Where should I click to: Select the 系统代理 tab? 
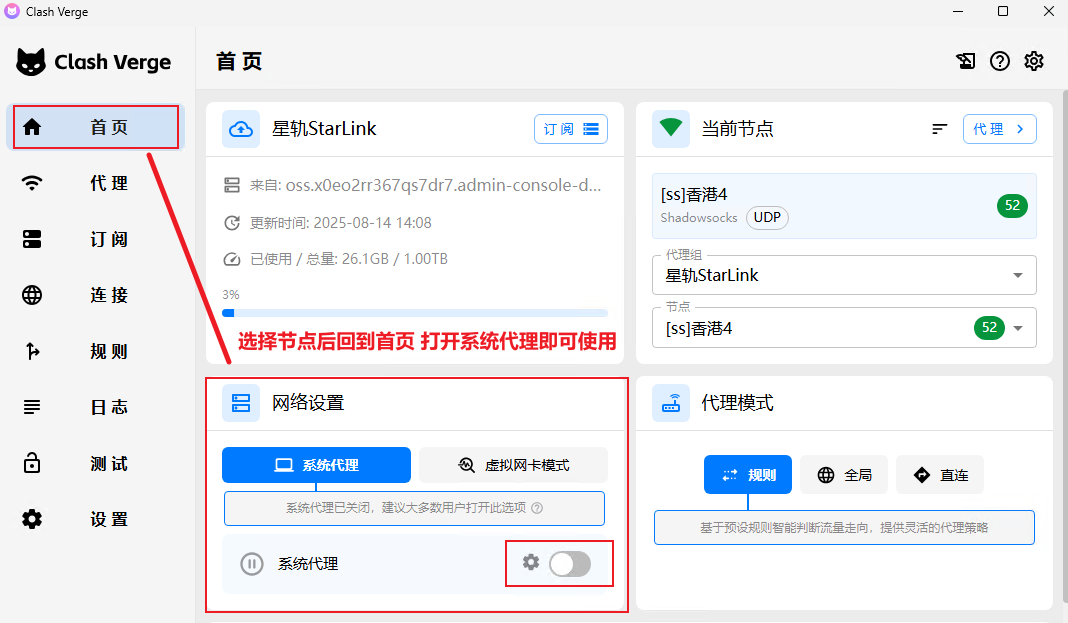(316, 465)
